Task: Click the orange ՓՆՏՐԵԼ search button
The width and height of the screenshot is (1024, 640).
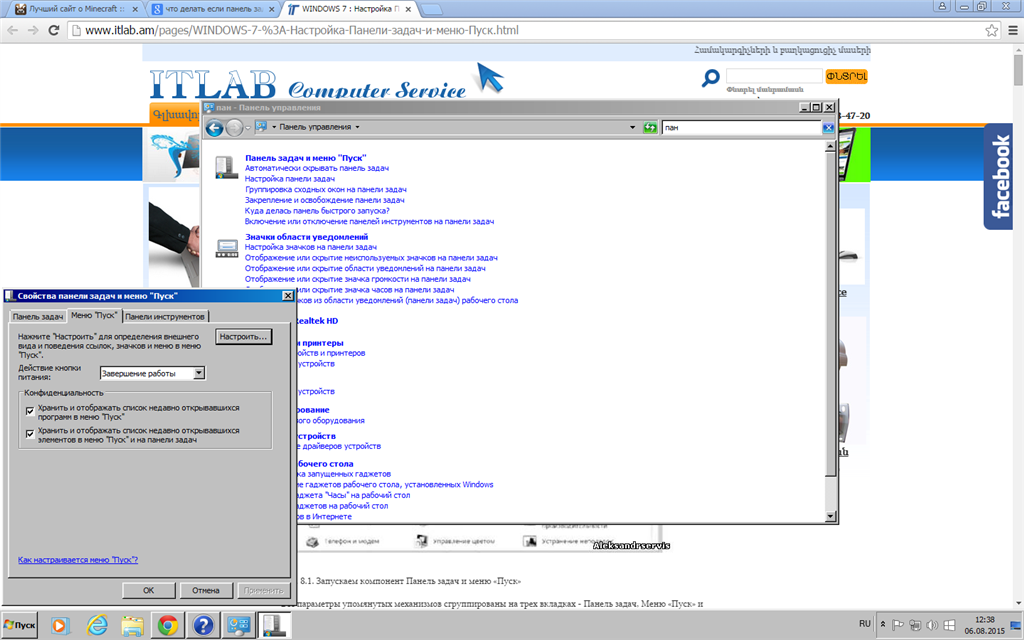Action: [x=847, y=76]
